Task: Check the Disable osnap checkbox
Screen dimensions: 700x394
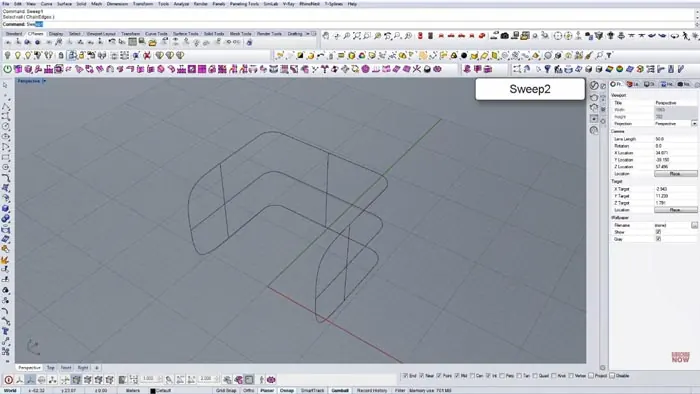Action: [x=612, y=376]
